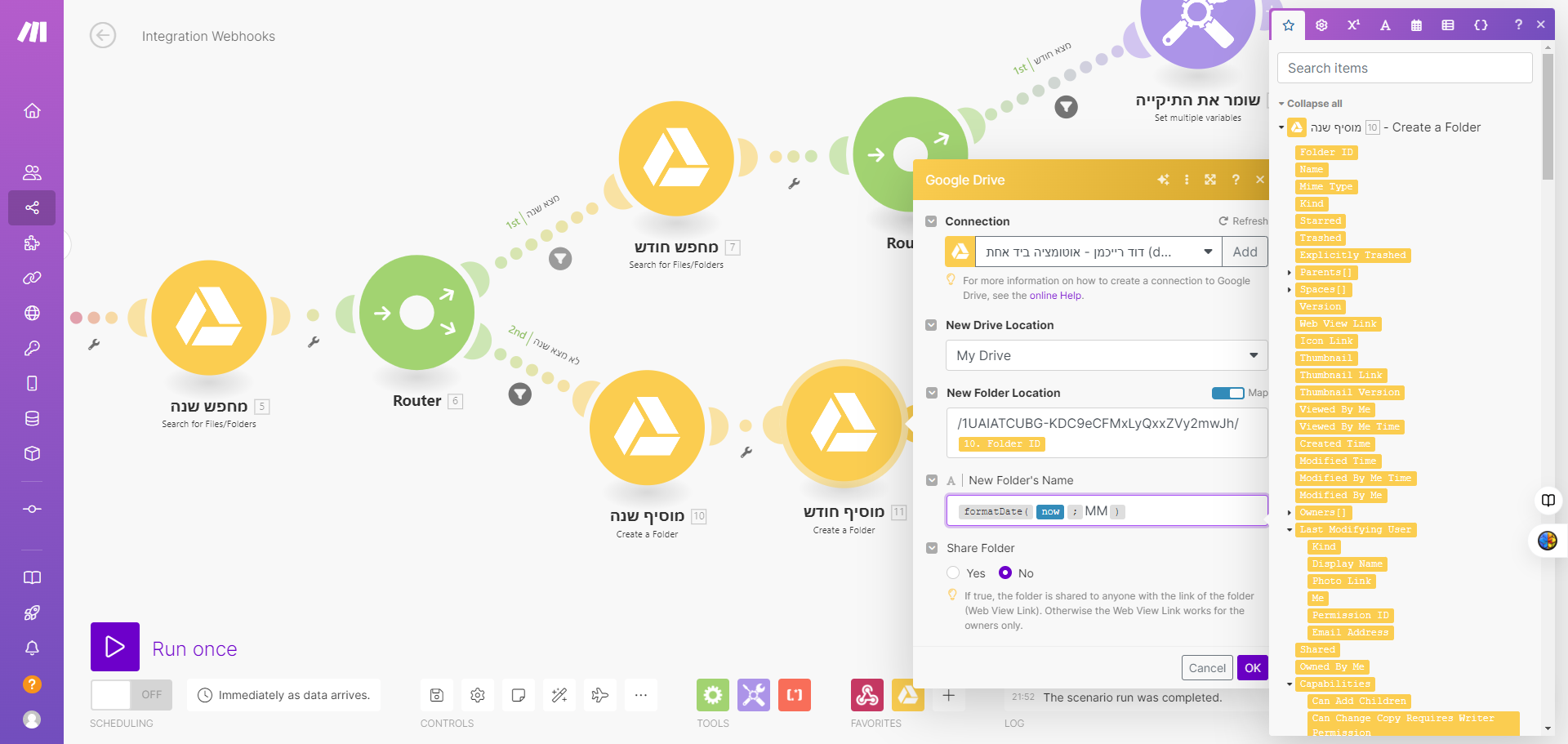This screenshot has height=744, width=1568.
Task: Open the Data stores sidebar icon
Action: coord(32,419)
